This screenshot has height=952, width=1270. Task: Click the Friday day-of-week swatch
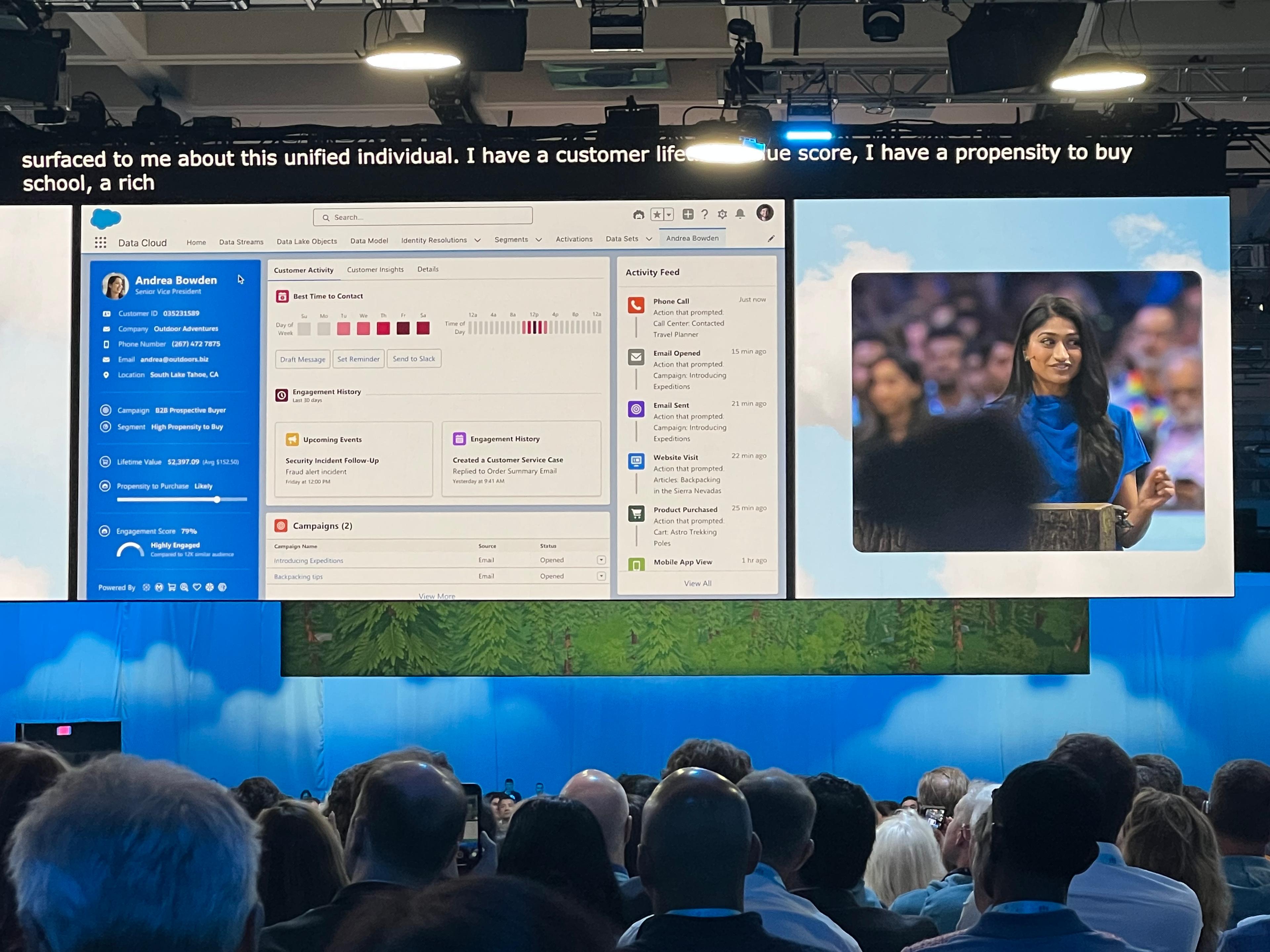[403, 328]
